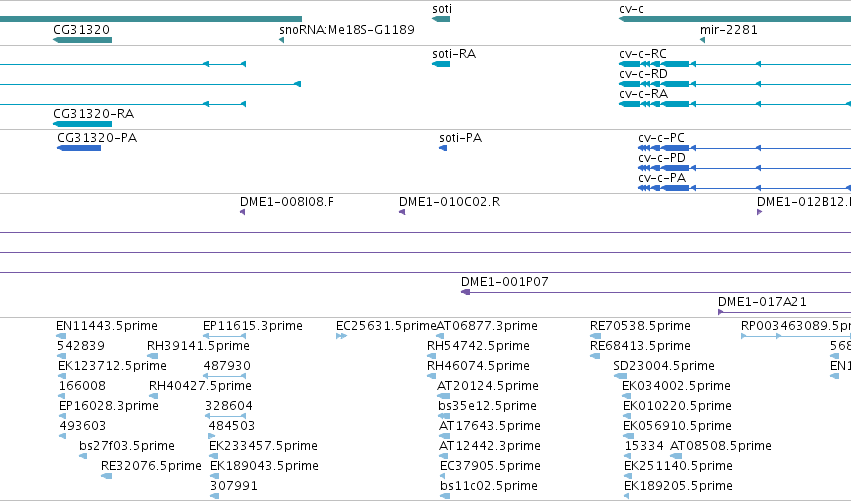Click the 307991 feature
Screen dimensions: 851x501
click(214, 496)
